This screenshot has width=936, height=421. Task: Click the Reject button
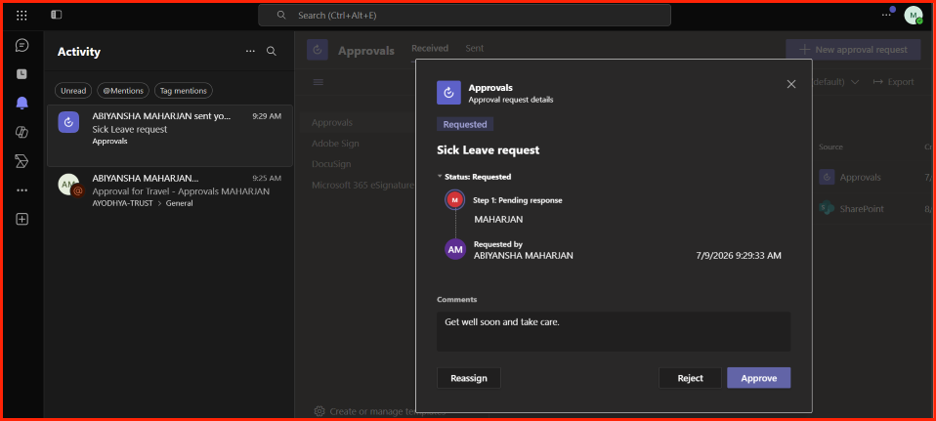(x=690, y=378)
